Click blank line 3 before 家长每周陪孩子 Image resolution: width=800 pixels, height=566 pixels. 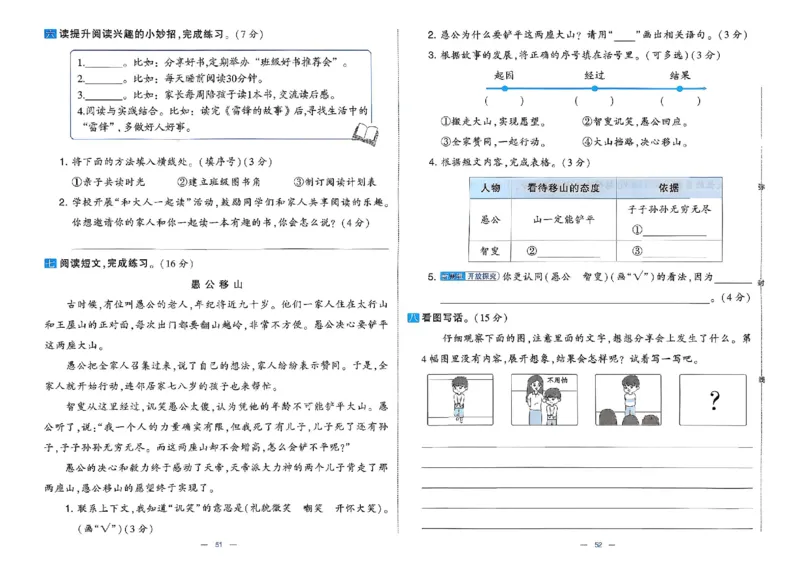point(104,97)
